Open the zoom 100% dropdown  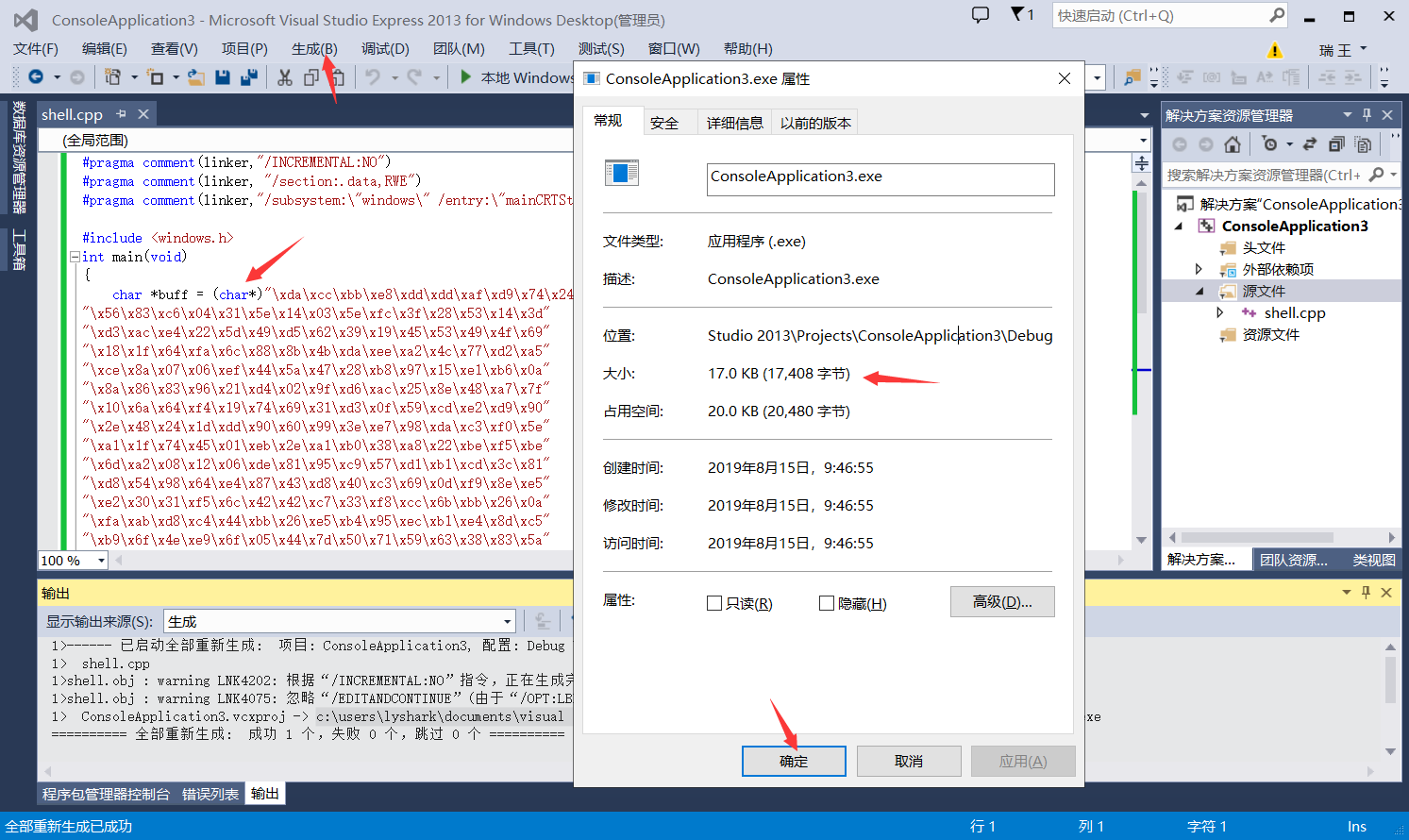tap(101, 561)
